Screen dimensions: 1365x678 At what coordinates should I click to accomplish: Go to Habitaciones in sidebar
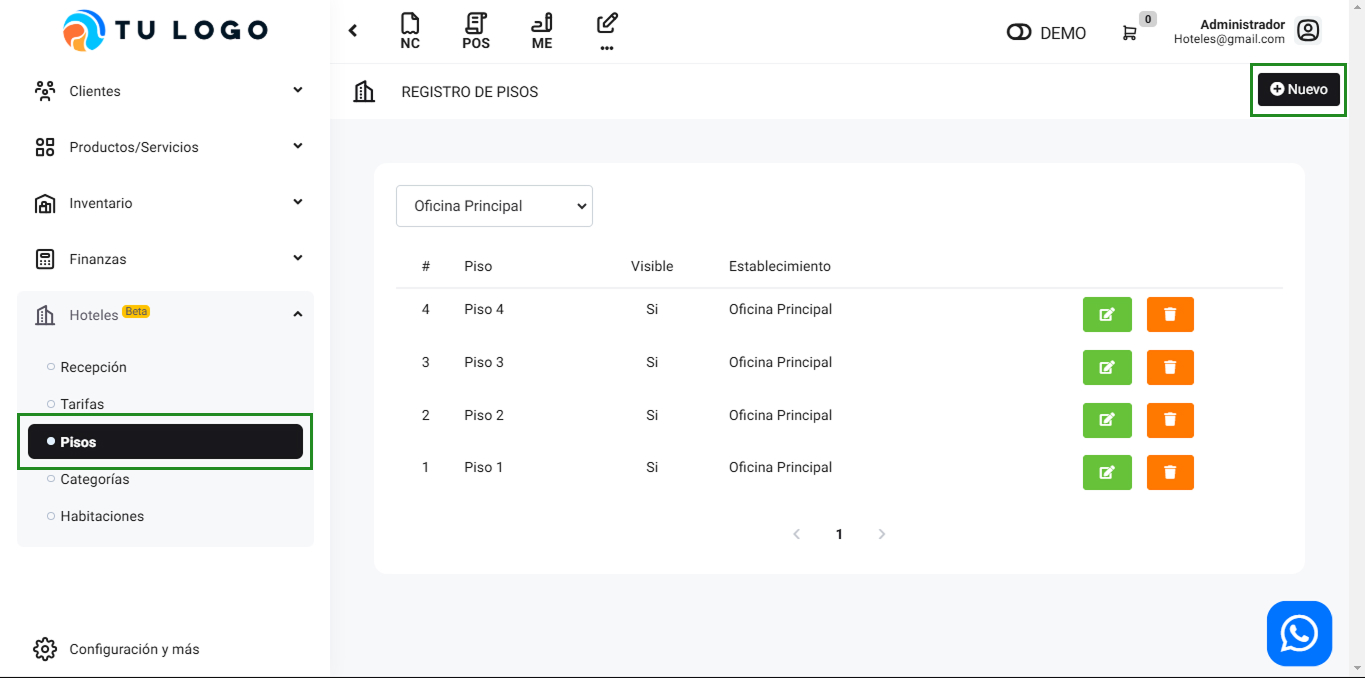point(102,516)
